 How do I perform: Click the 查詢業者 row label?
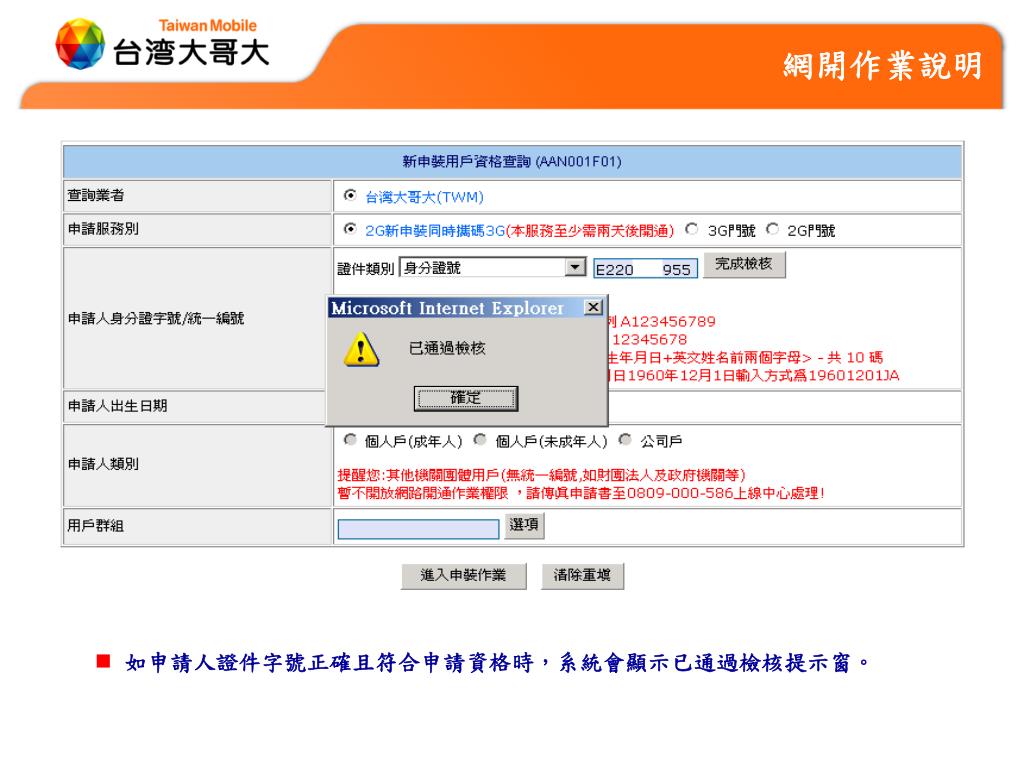(96, 195)
